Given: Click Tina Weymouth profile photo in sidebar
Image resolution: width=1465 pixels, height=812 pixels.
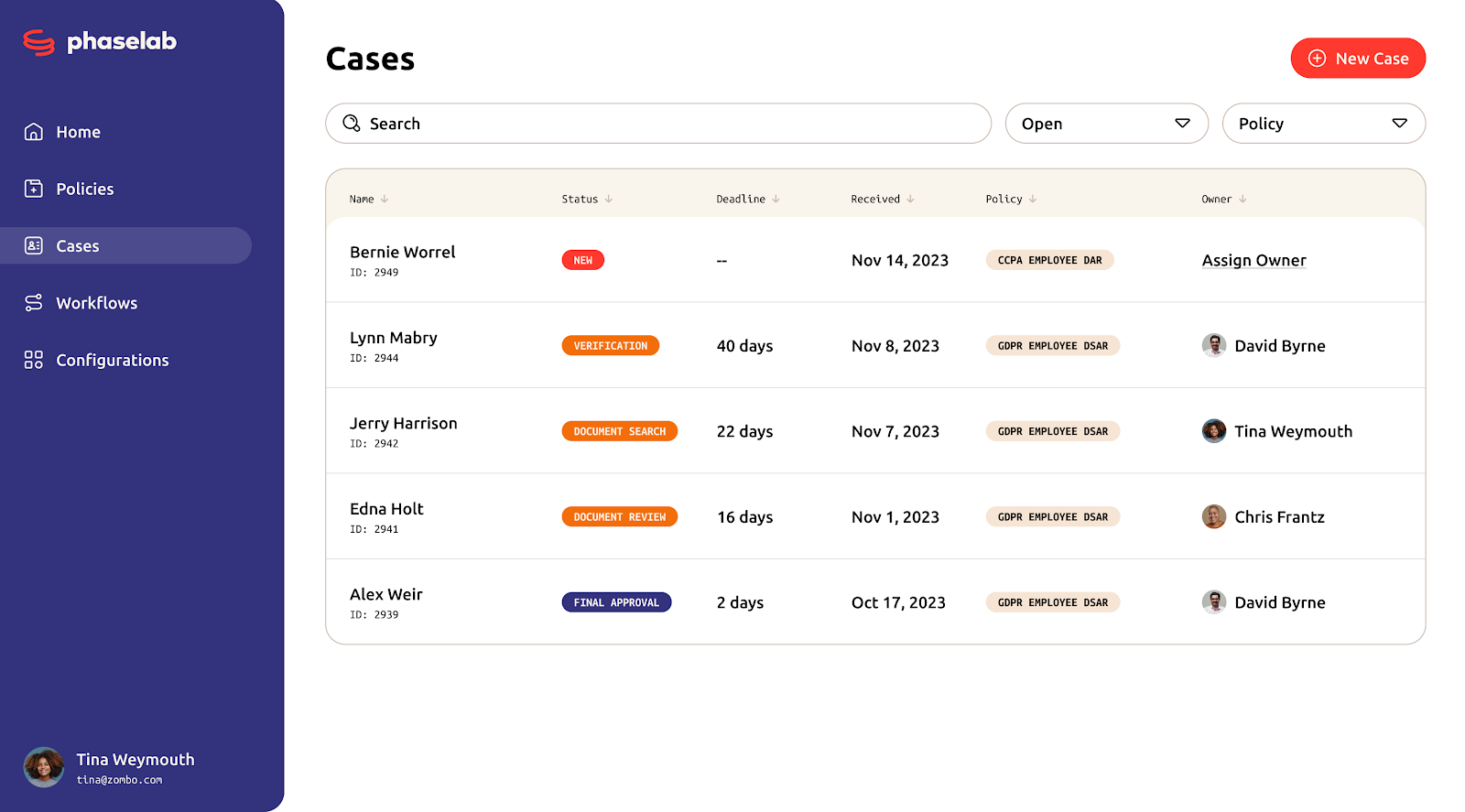Looking at the screenshot, I should click(44, 767).
